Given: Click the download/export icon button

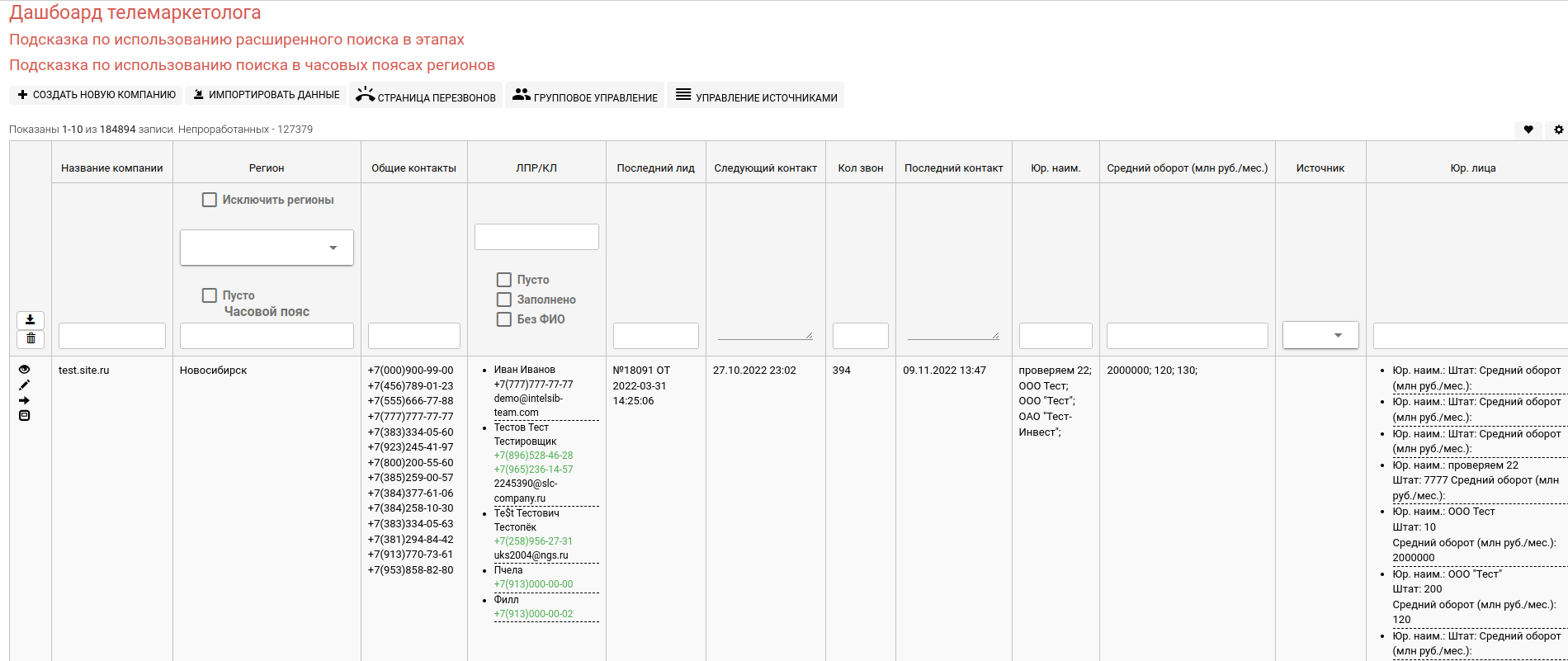Looking at the screenshot, I should click(31, 320).
